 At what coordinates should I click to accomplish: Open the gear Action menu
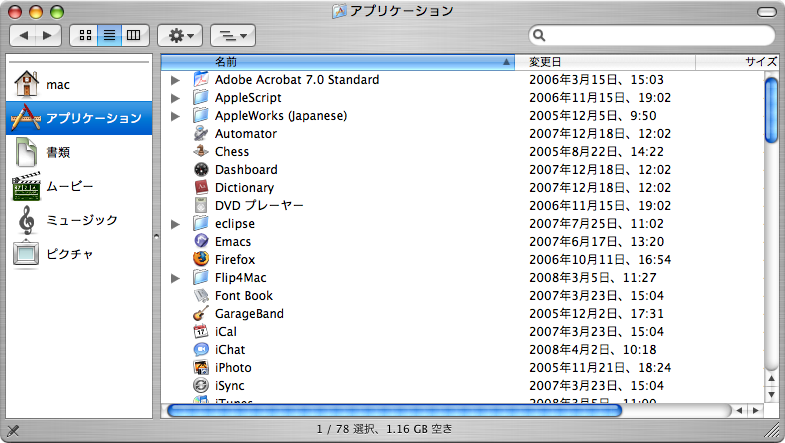(180, 35)
